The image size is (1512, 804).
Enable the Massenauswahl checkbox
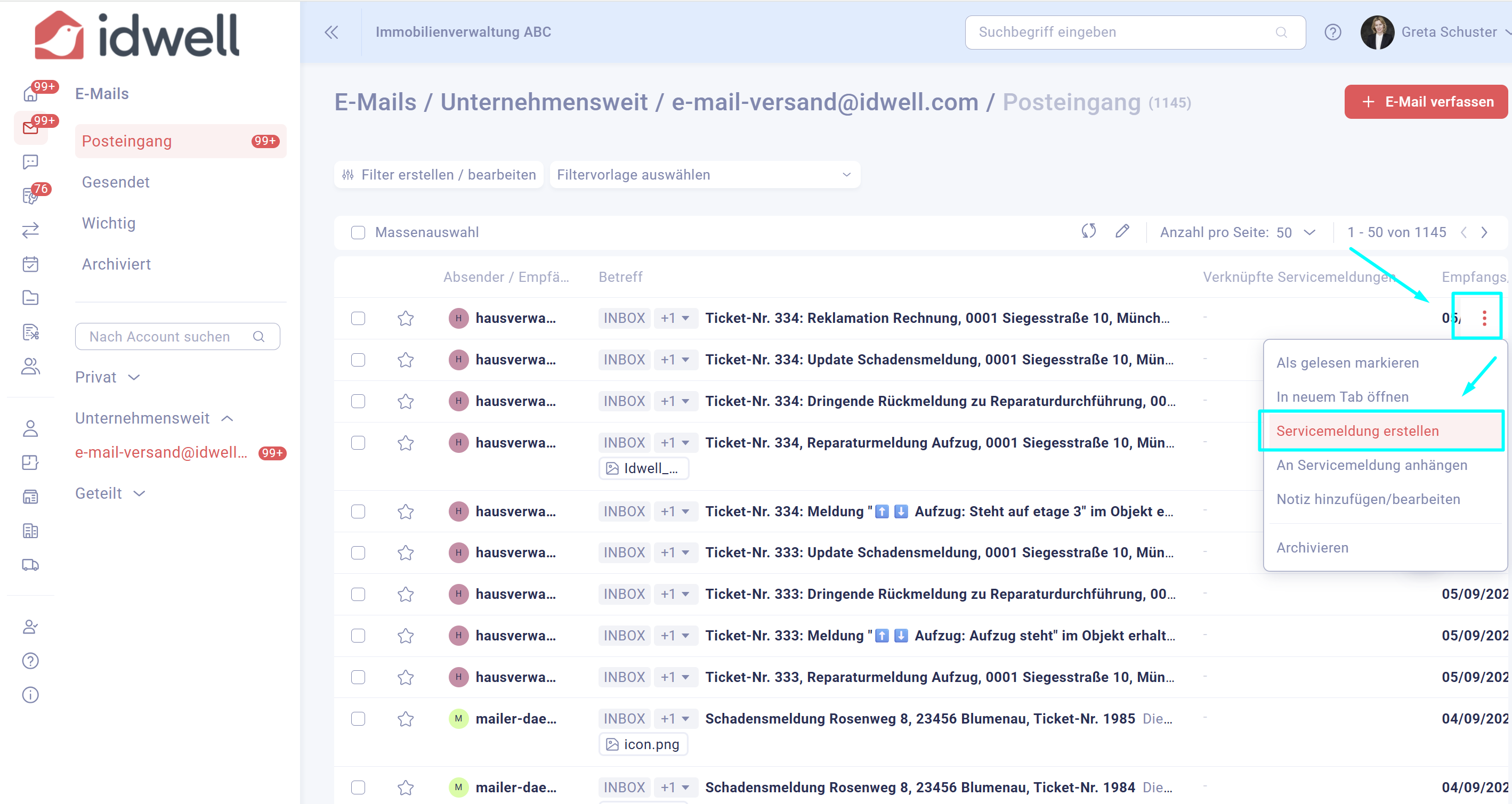pos(358,232)
